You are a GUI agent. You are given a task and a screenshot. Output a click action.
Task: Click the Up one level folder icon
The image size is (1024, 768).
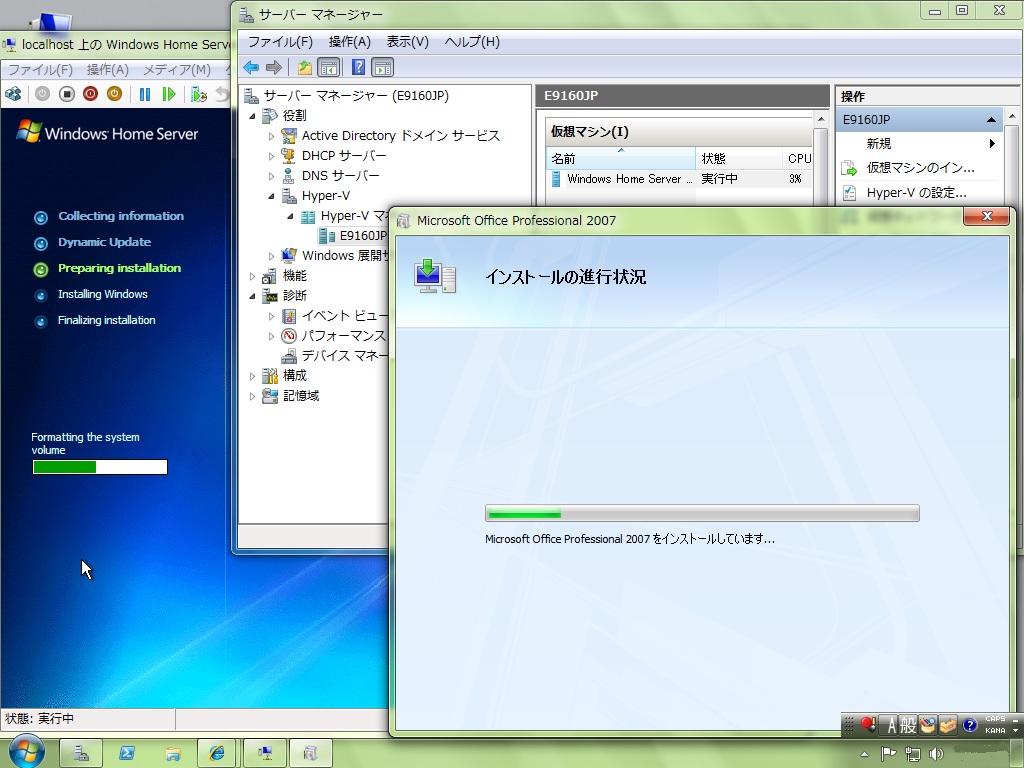pyautogui.click(x=304, y=67)
